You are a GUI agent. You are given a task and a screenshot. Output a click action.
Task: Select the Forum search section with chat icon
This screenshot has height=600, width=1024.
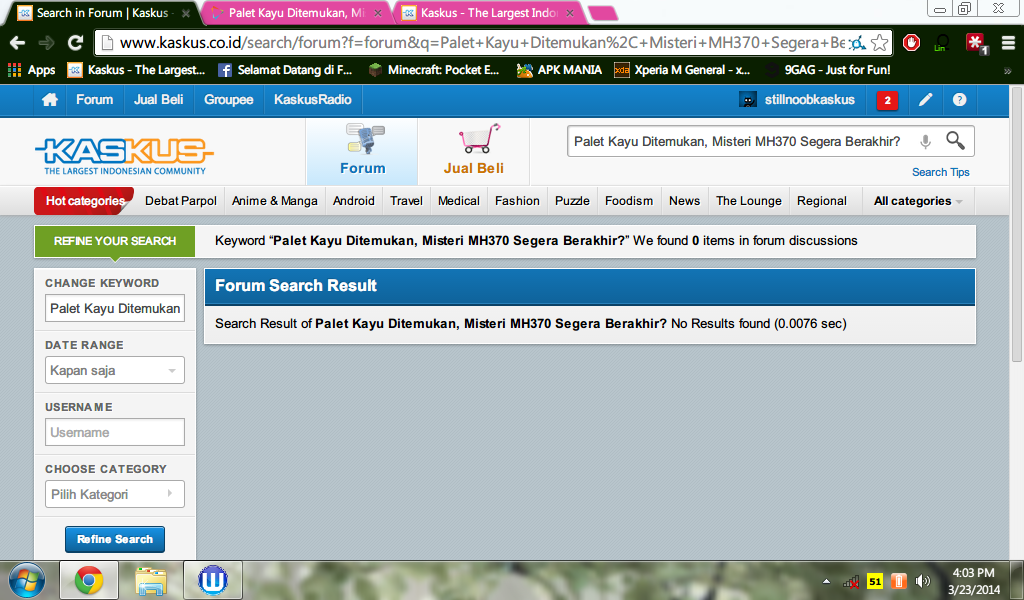point(362,151)
